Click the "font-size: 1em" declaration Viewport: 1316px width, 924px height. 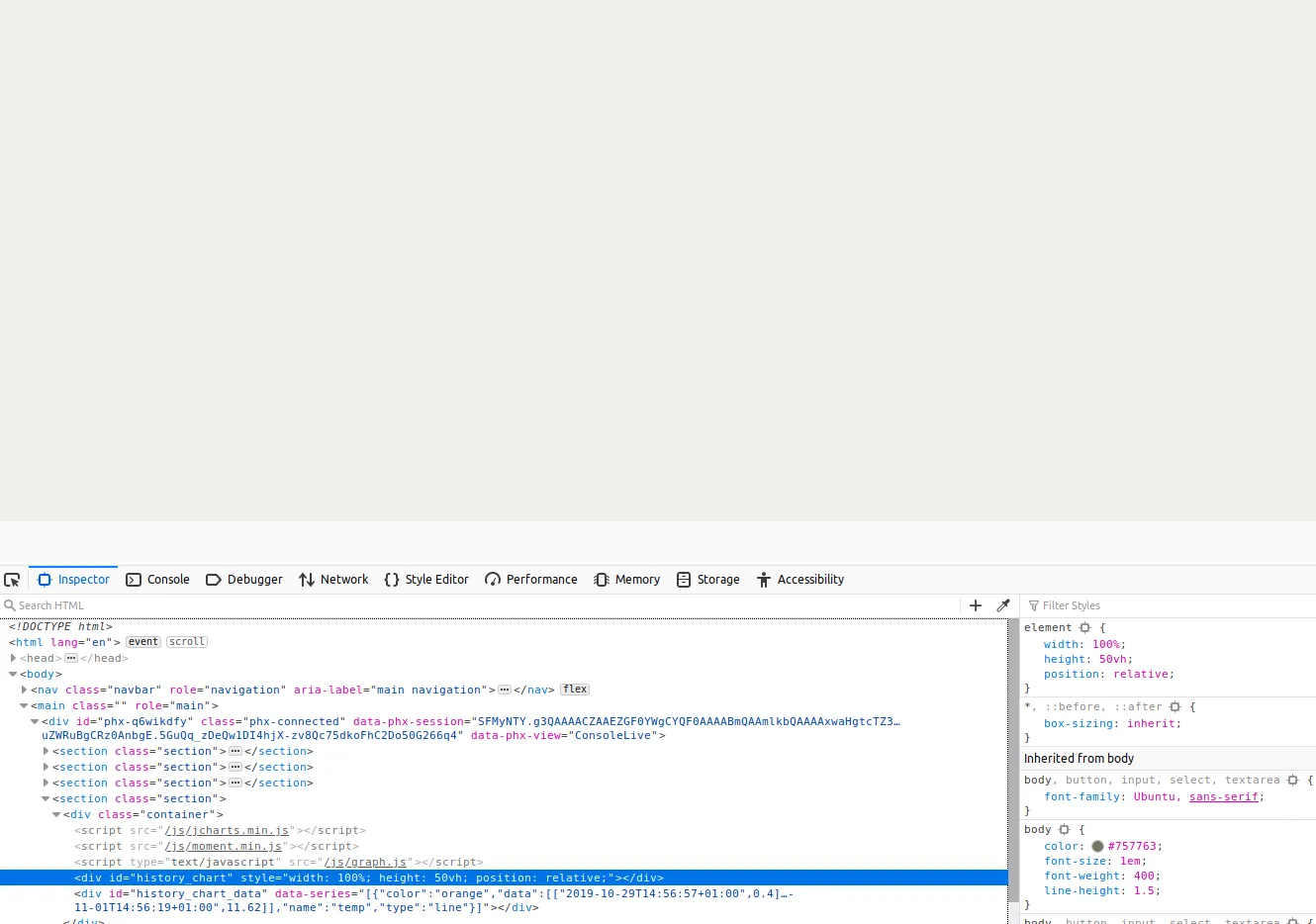pos(1095,861)
